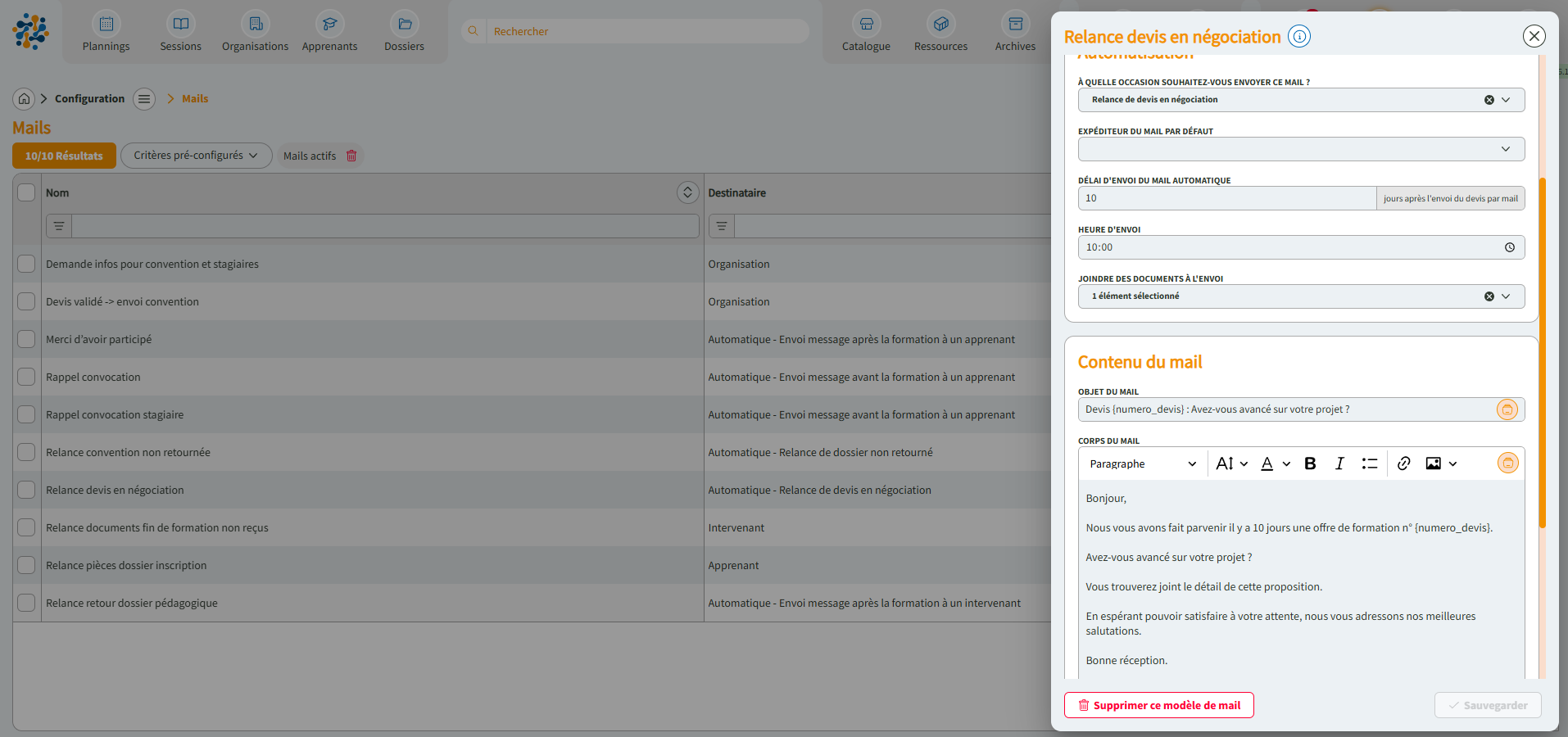
Task: Click the info icon beside Relance devis en négociation
Action: point(1298,36)
